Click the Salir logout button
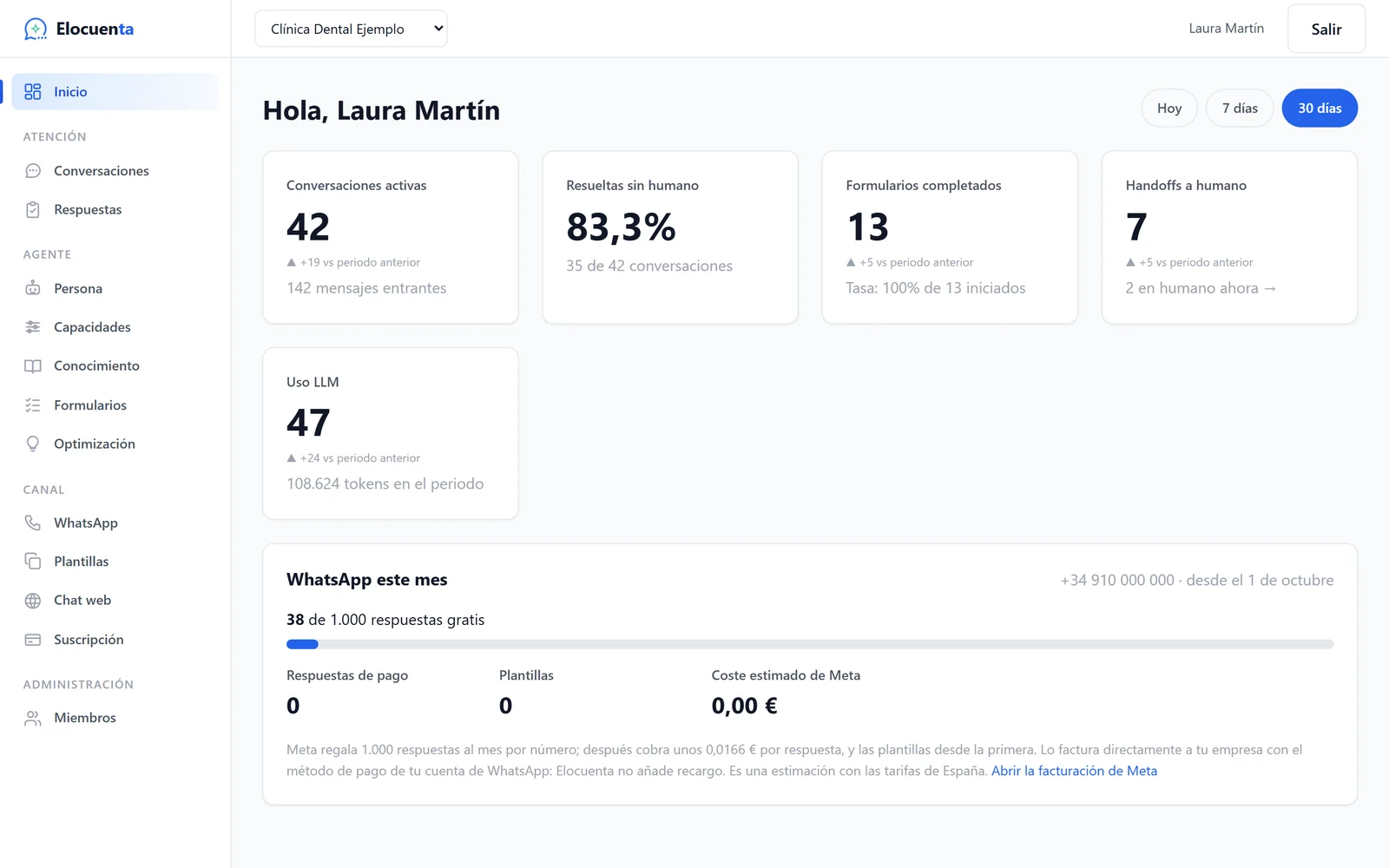Screen dimensions: 1389x868 click(1326, 29)
